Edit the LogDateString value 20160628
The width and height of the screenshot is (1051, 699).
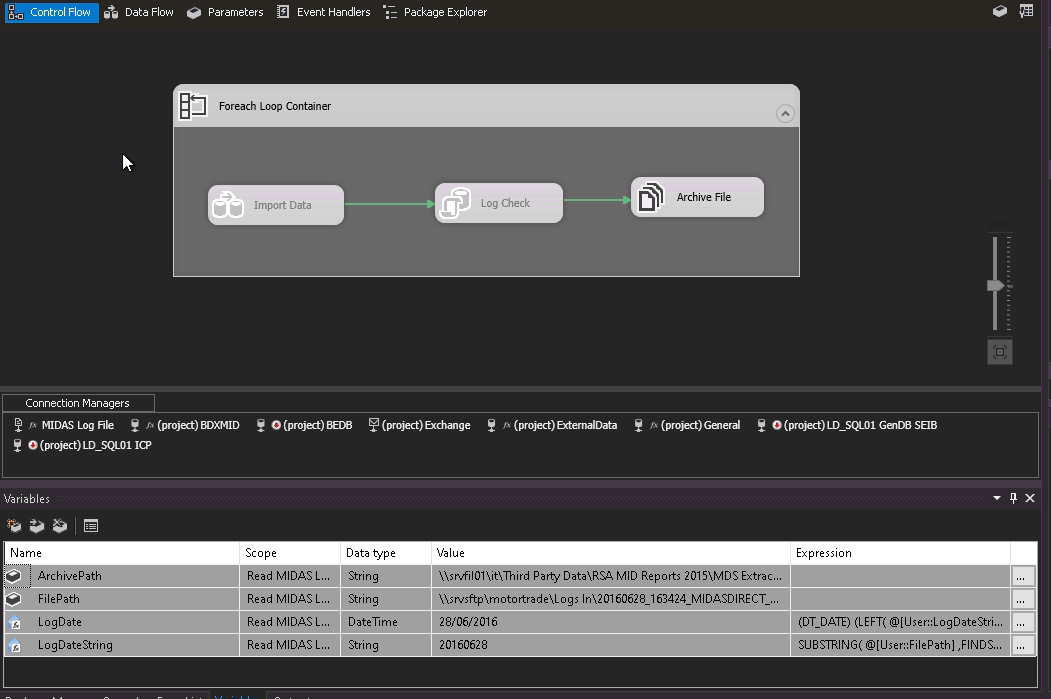point(611,645)
